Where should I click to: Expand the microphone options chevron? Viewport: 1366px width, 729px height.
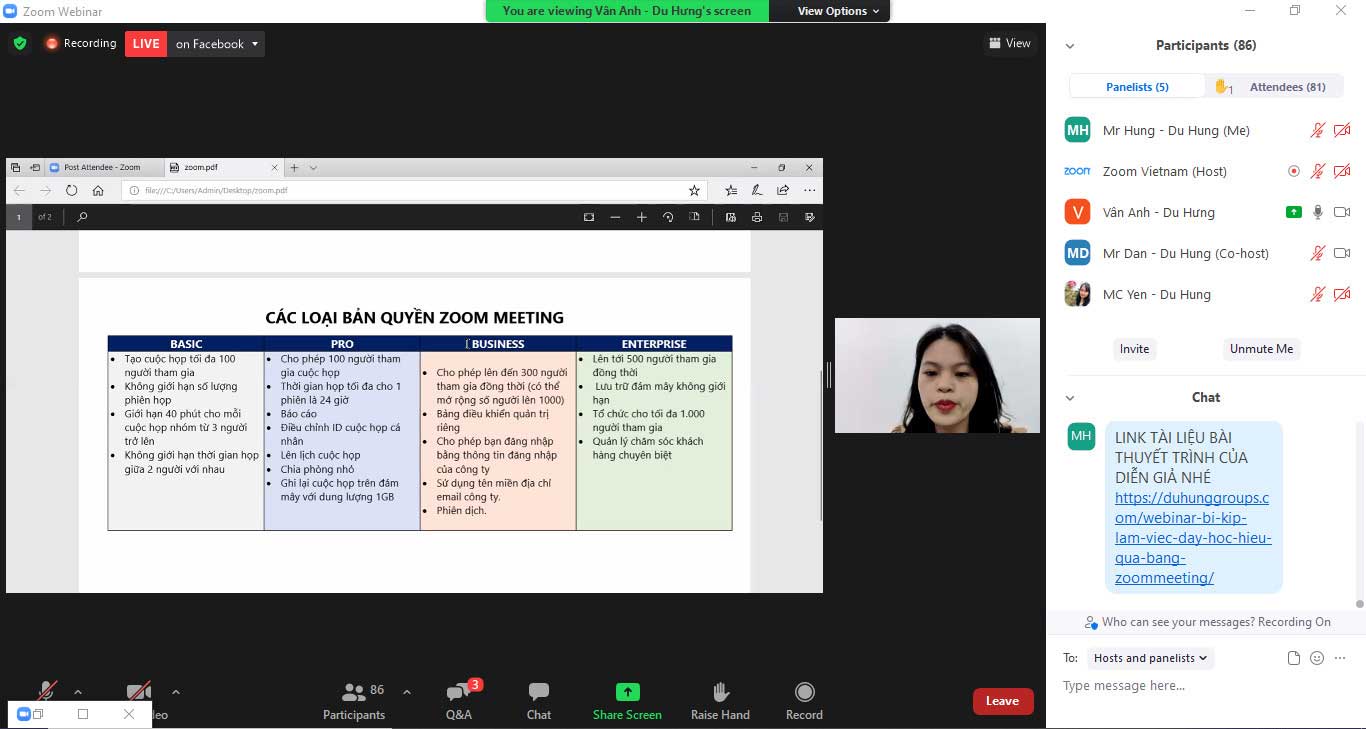coord(76,690)
